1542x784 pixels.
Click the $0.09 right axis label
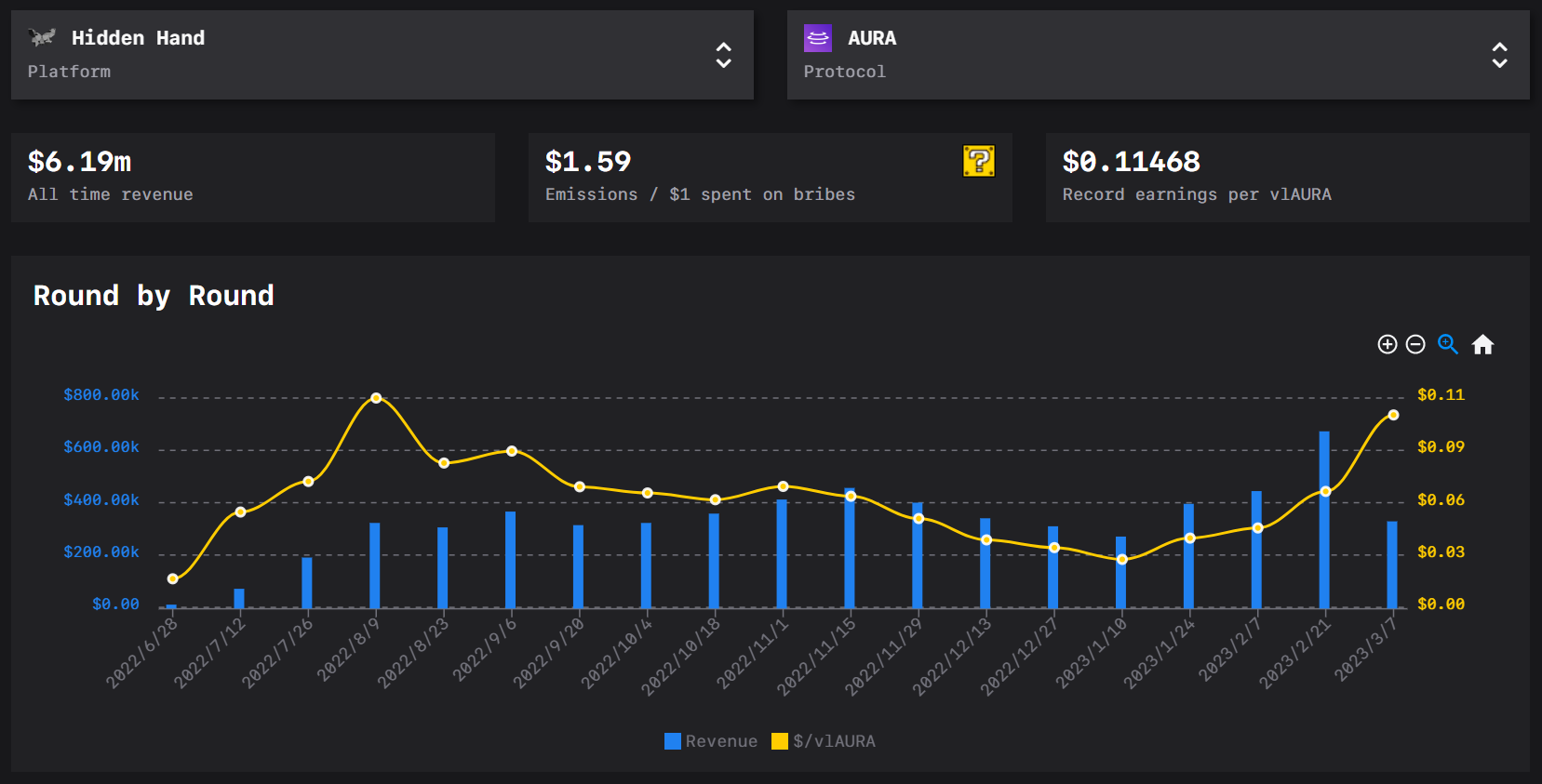click(1441, 447)
